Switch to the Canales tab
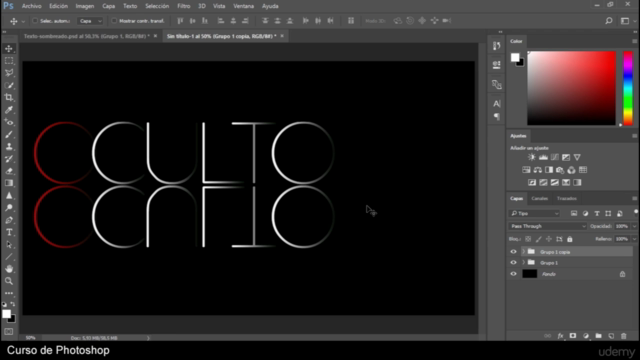This screenshot has width=640, height=360. (x=540, y=199)
